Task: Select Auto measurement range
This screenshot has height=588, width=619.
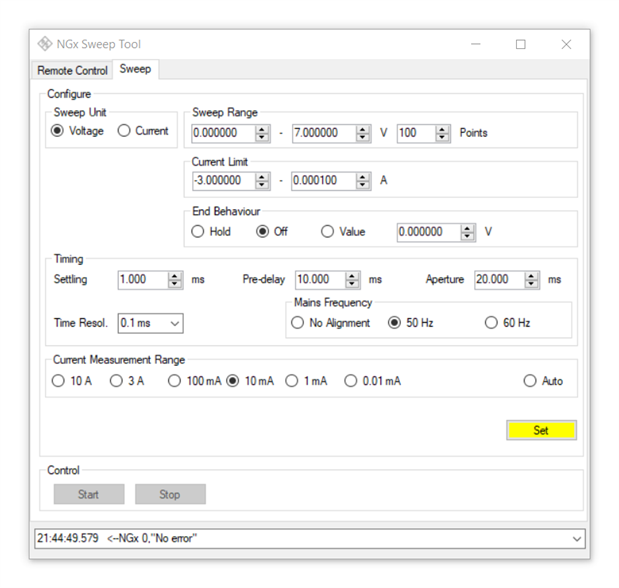Action: coord(543,381)
